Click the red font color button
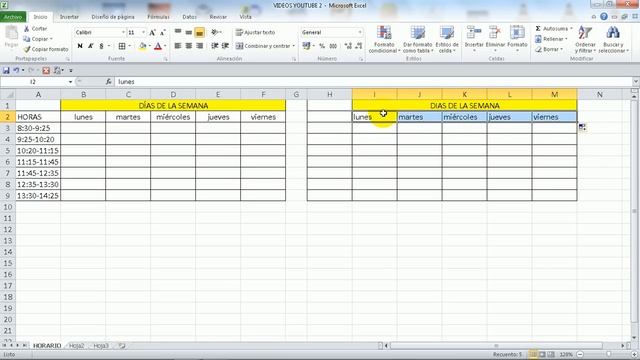Screen dimensions: 640x360 (x=158, y=46)
